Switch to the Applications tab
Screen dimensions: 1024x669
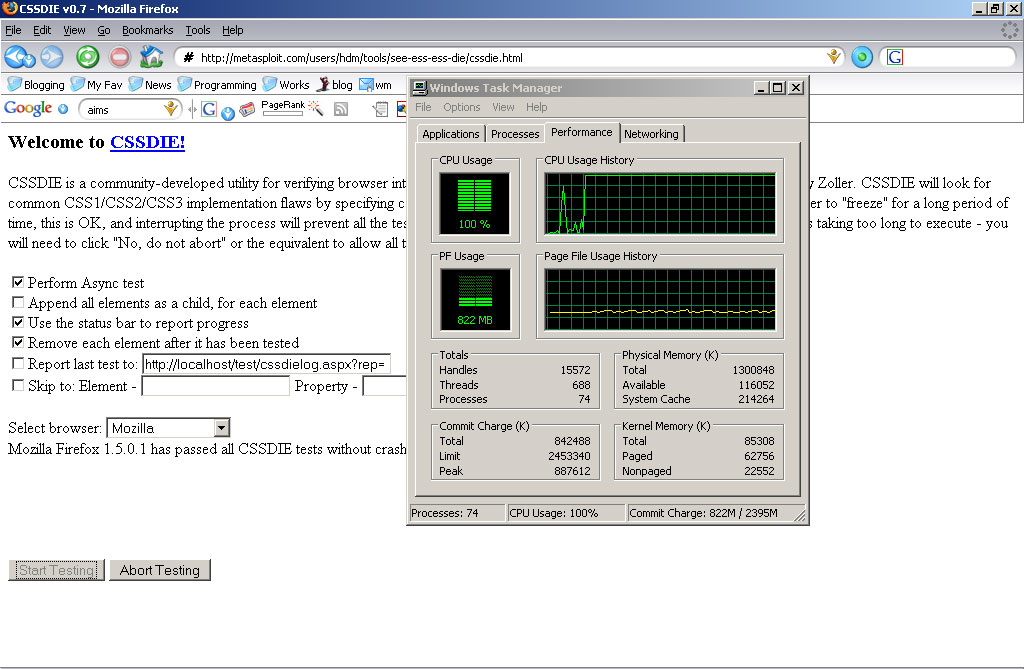(x=451, y=134)
